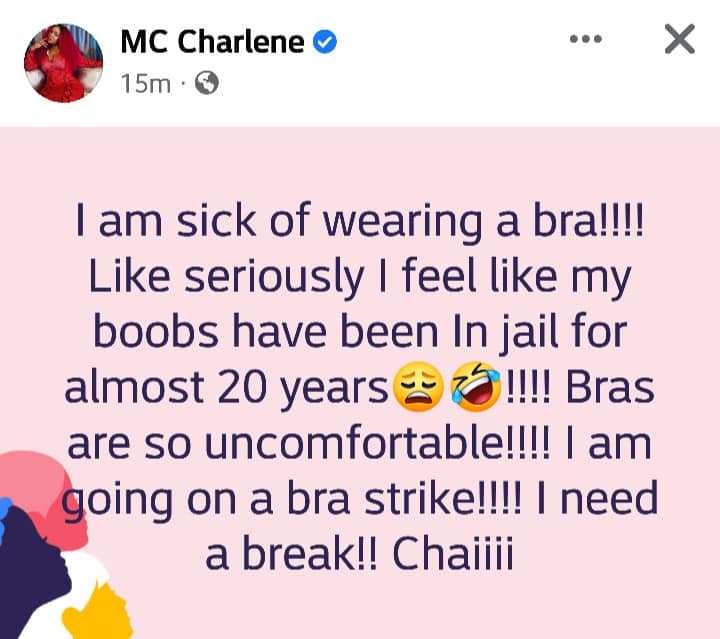Viewport: 720px width, 639px height.
Task: Click the weary face emoji
Action: pos(418,387)
